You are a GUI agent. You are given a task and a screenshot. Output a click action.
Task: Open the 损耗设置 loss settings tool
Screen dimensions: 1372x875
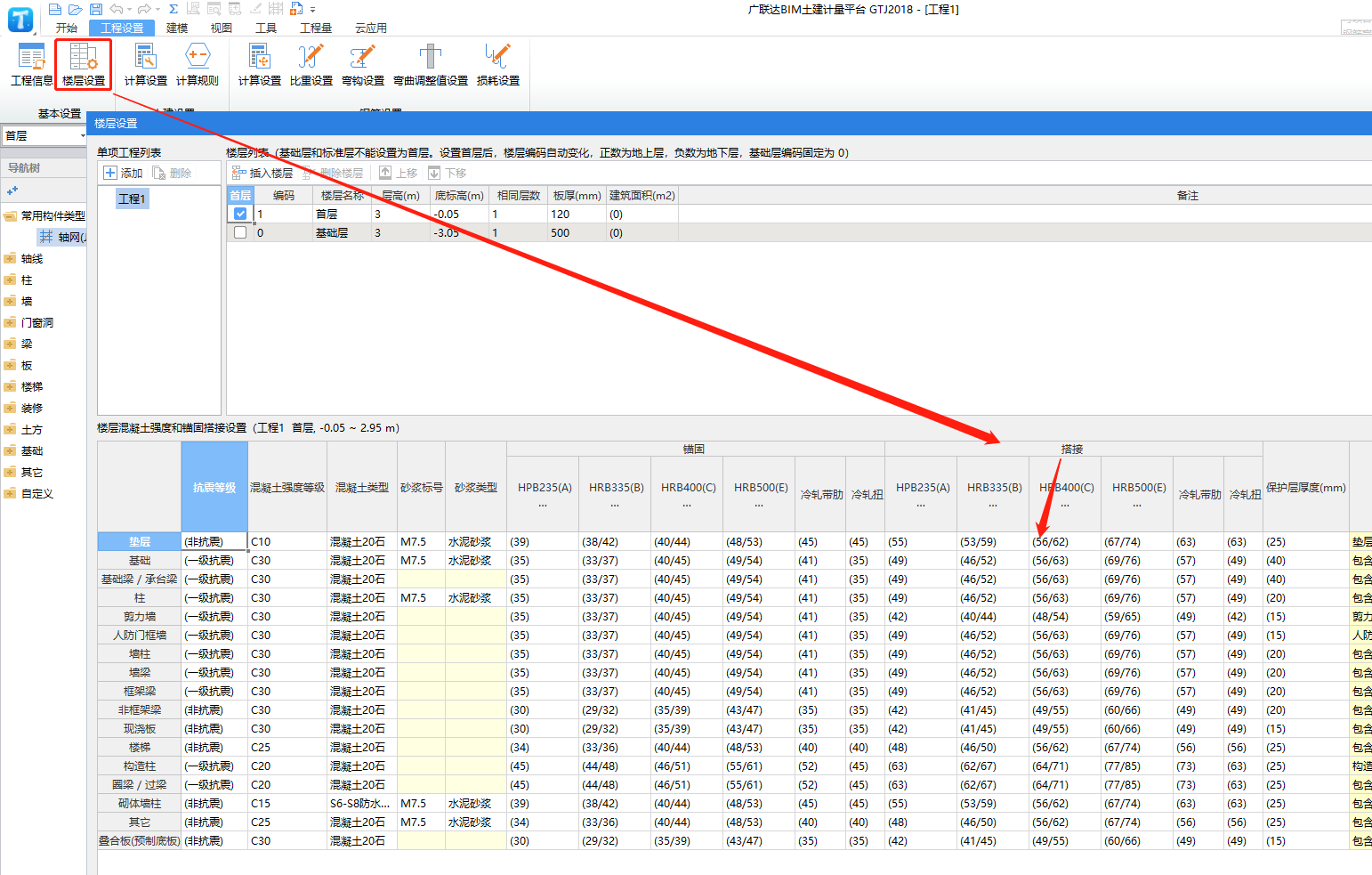point(498,65)
